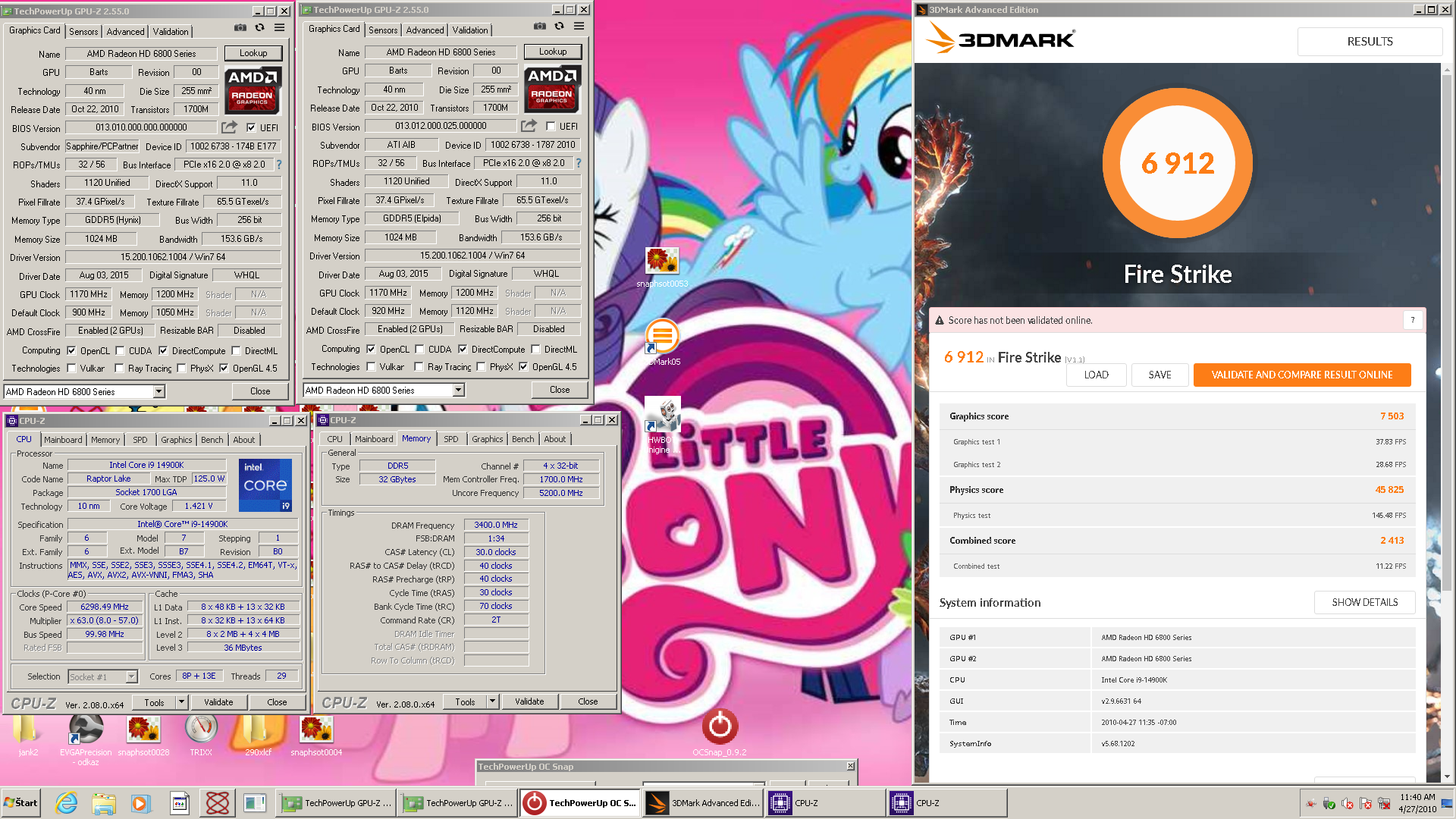Screen dimensions: 1456x819
Task: Switch to Sensors tab in left GPU-Z
Action: (83, 31)
